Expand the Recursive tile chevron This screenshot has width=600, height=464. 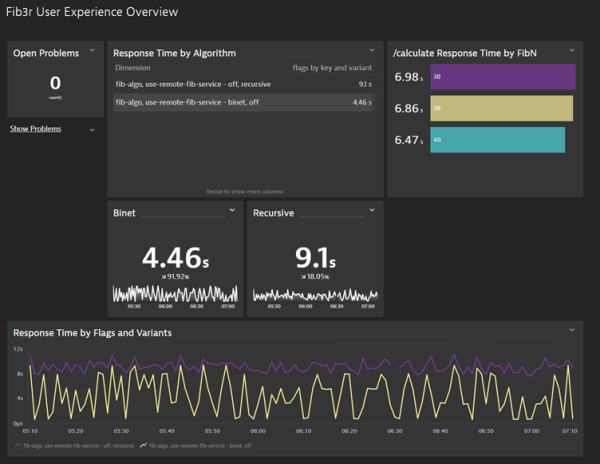(372, 210)
